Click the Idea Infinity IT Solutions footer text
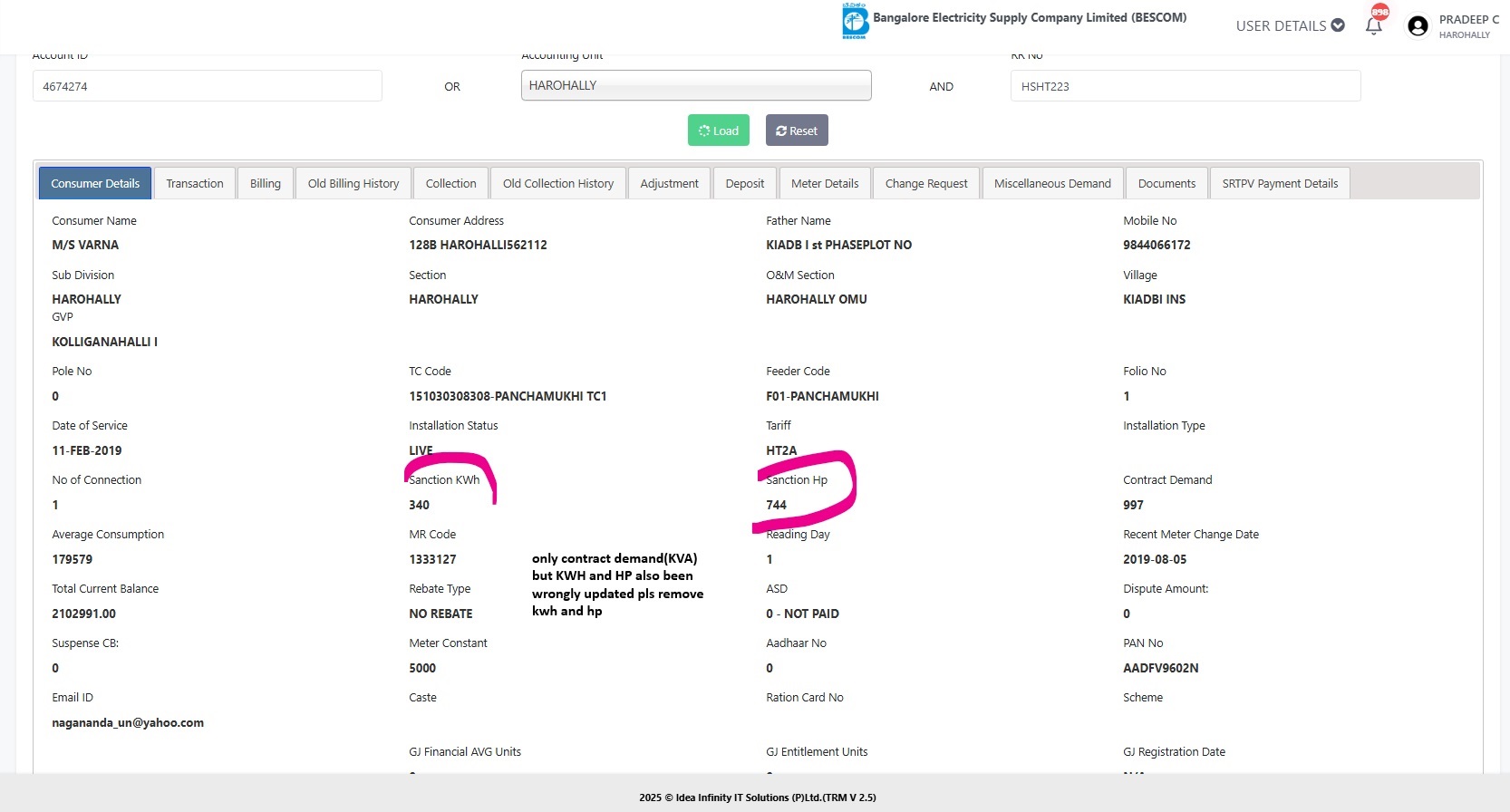 pos(758,797)
